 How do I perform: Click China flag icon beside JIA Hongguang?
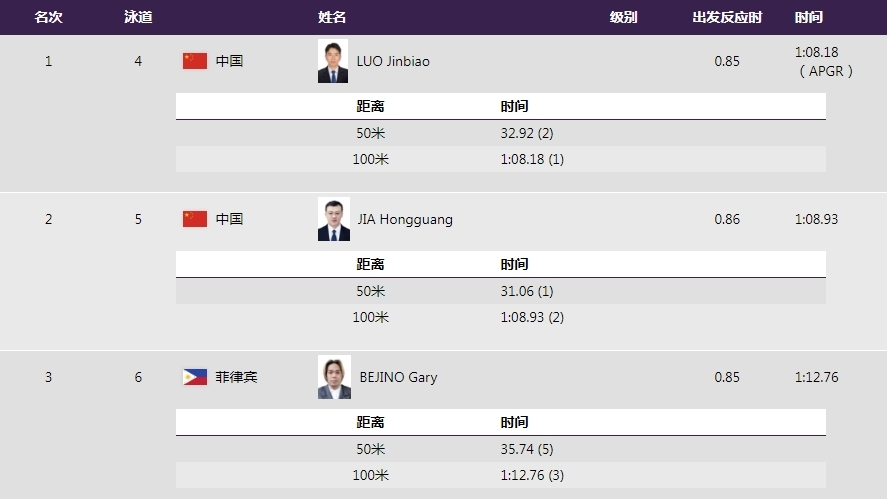[195, 219]
